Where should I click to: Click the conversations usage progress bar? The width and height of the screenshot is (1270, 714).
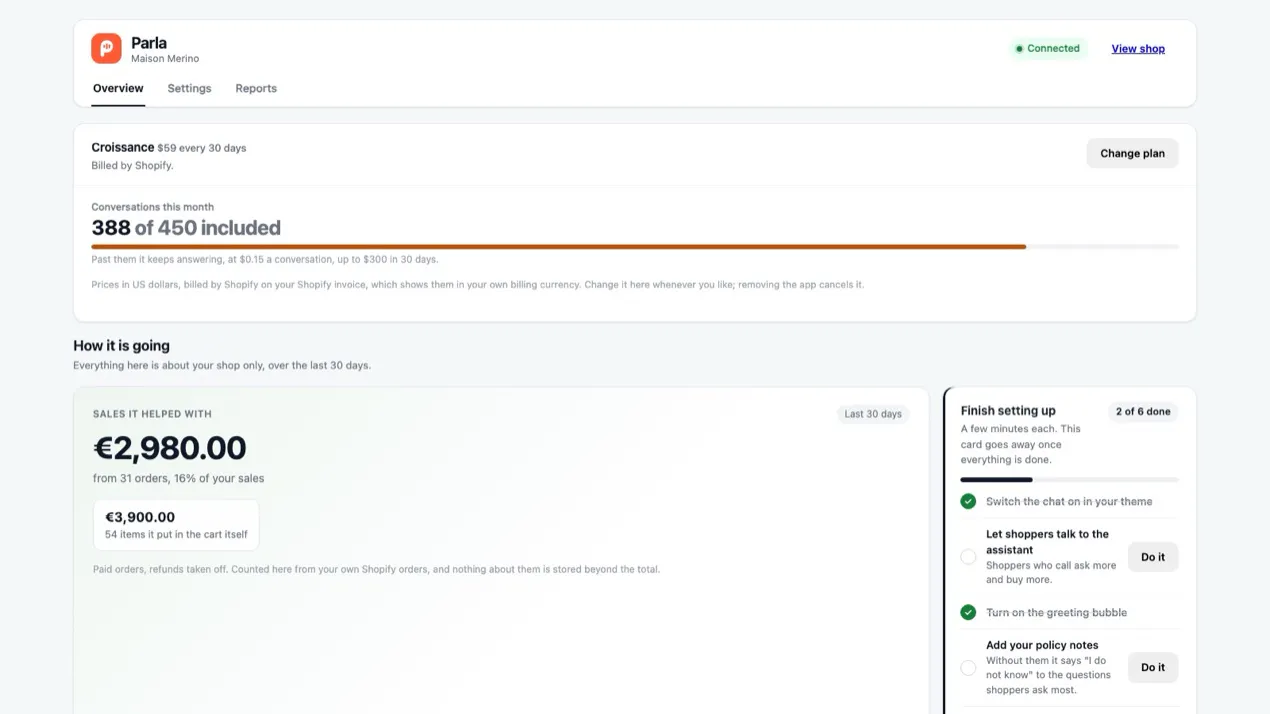coord(635,246)
